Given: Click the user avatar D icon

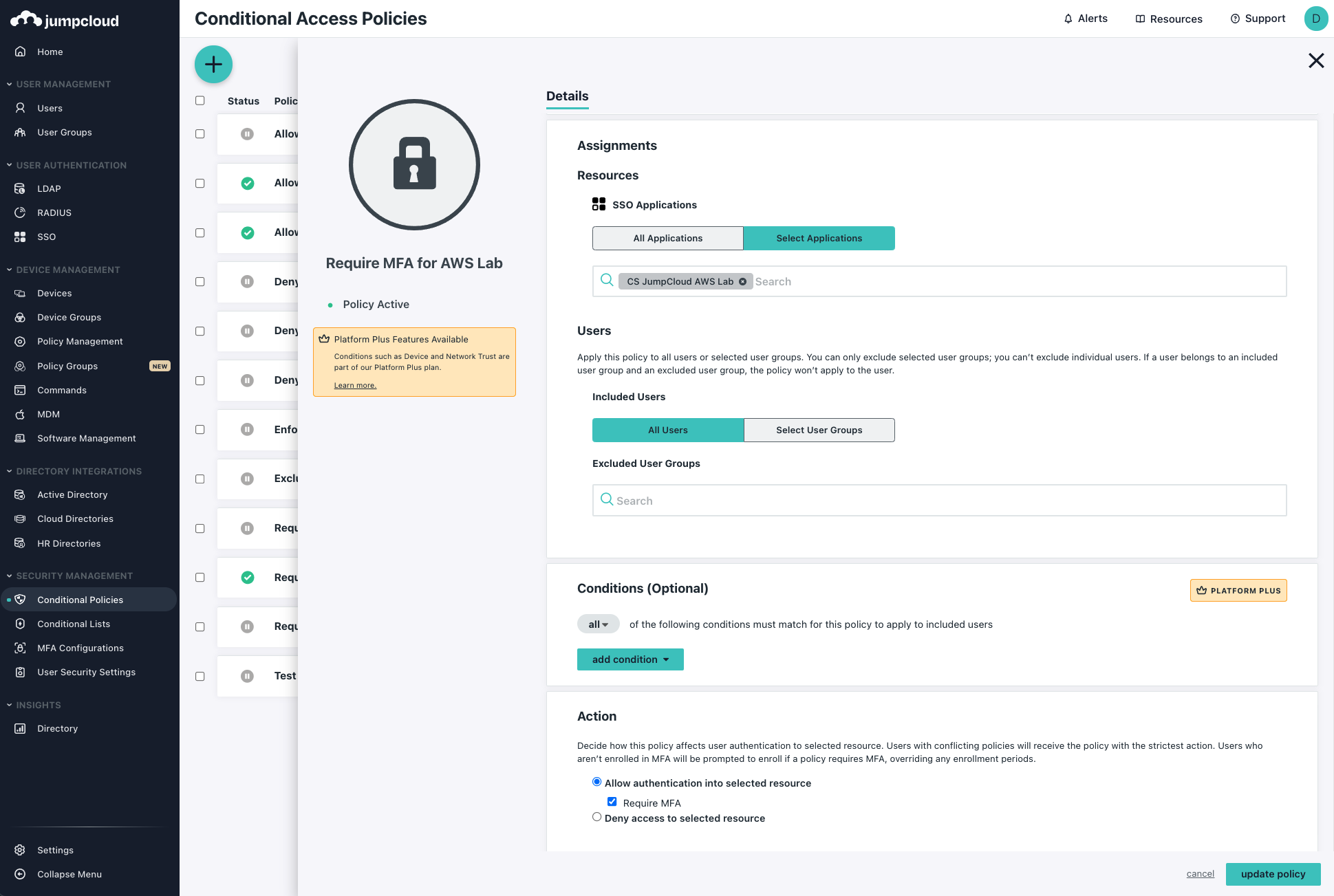Looking at the screenshot, I should tap(1315, 19).
